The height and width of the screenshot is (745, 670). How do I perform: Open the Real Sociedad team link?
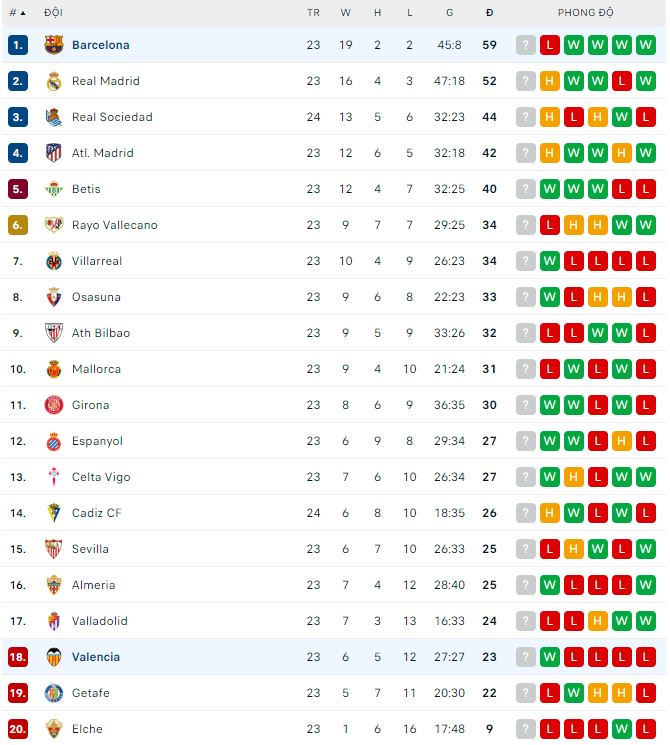point(112,117)
